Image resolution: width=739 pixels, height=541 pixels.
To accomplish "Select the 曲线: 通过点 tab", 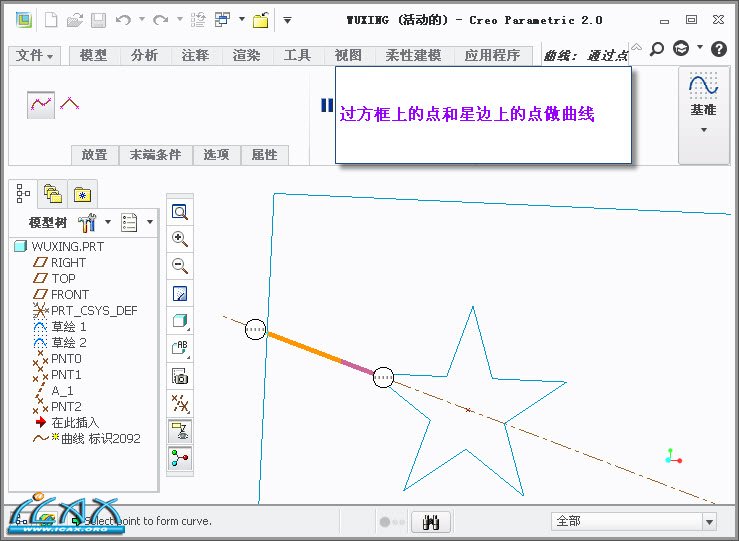I will (x=585, y=56).
